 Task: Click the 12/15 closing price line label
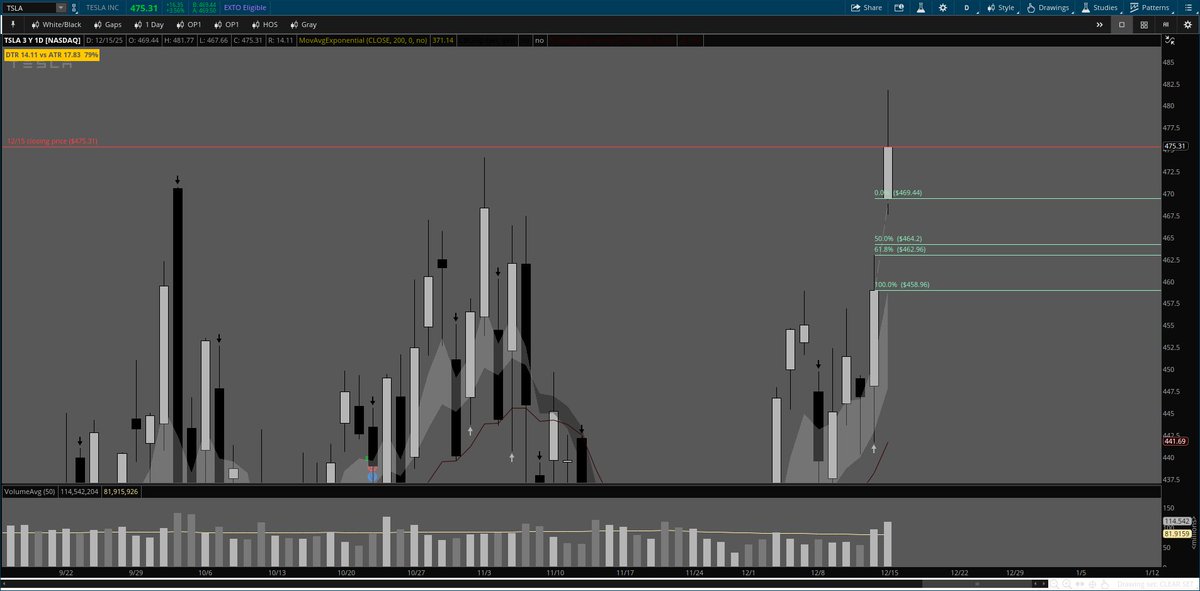(x=52, y=141)
